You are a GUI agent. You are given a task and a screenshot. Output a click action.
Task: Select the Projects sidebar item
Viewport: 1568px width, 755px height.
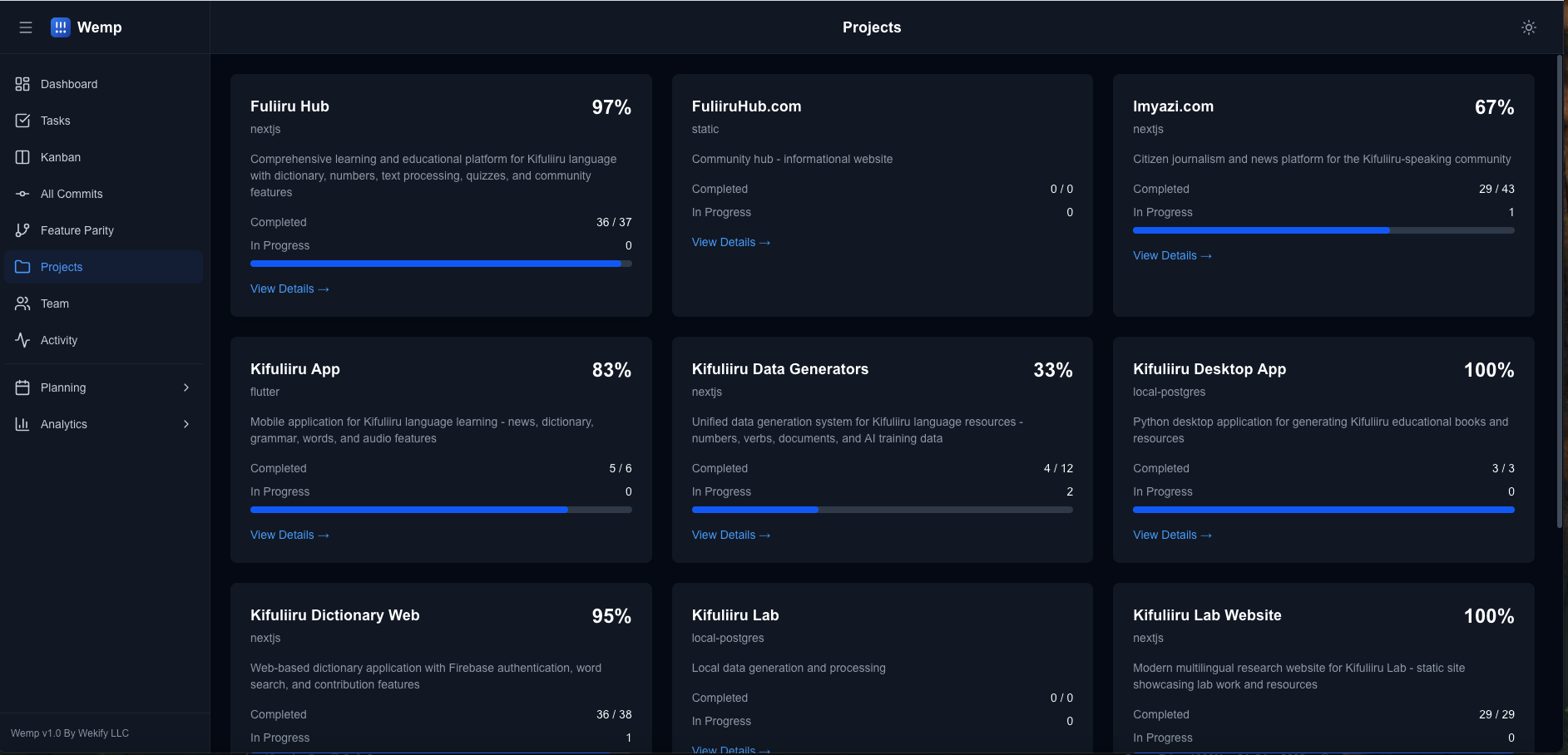click(104, 267)
